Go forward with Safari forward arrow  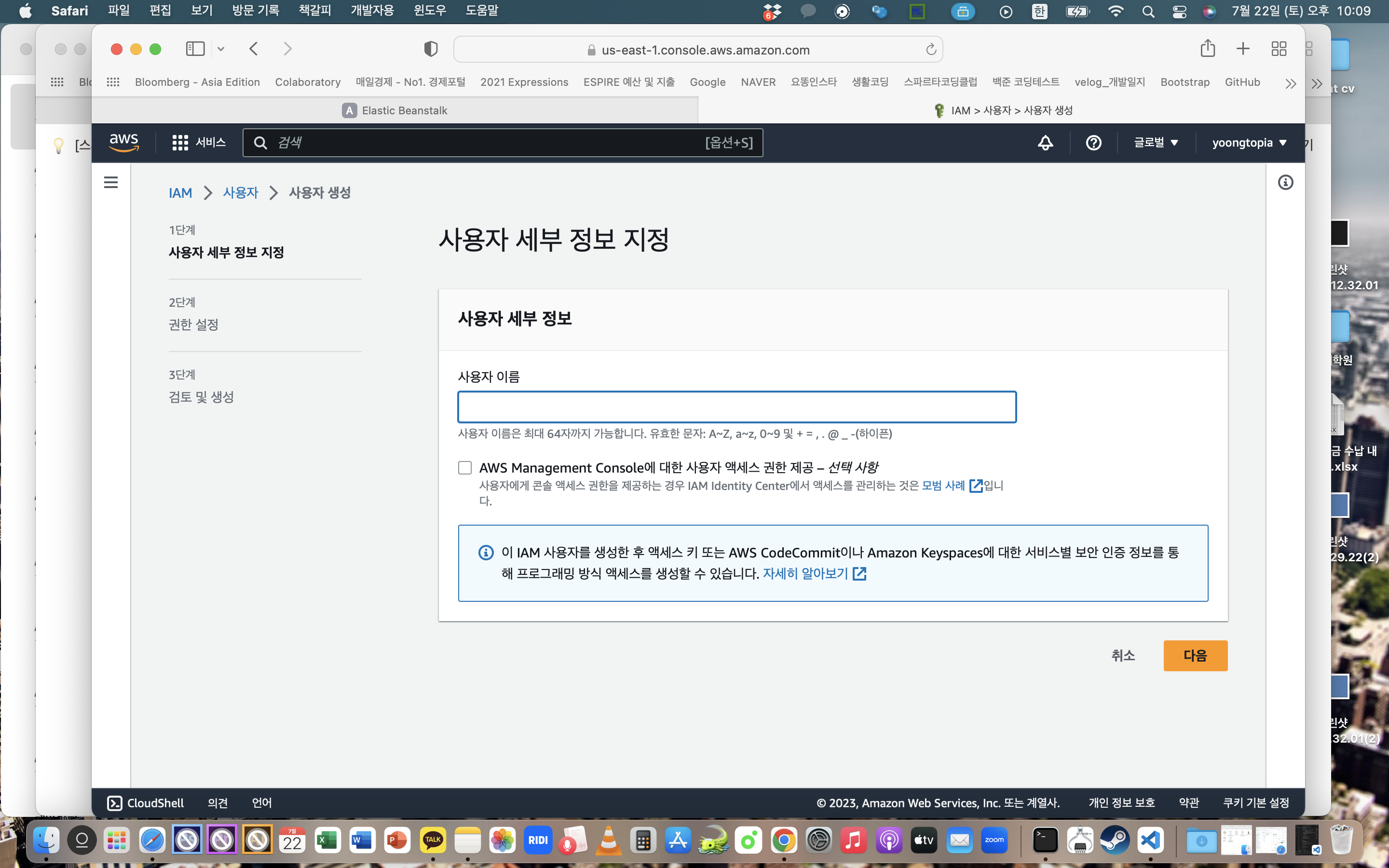click(x=287, y=49)
